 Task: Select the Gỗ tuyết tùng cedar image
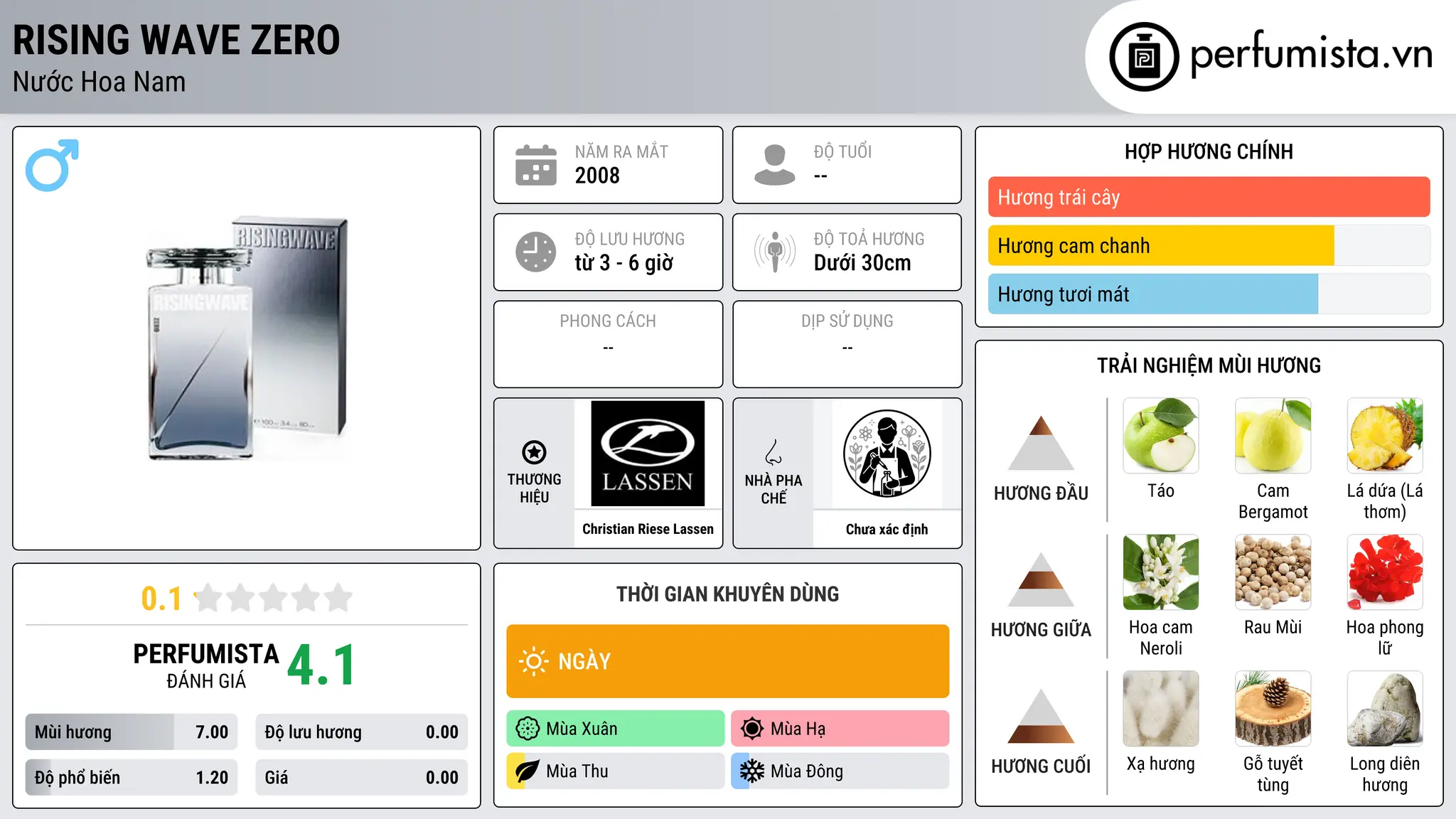(x=1273, y=709)
